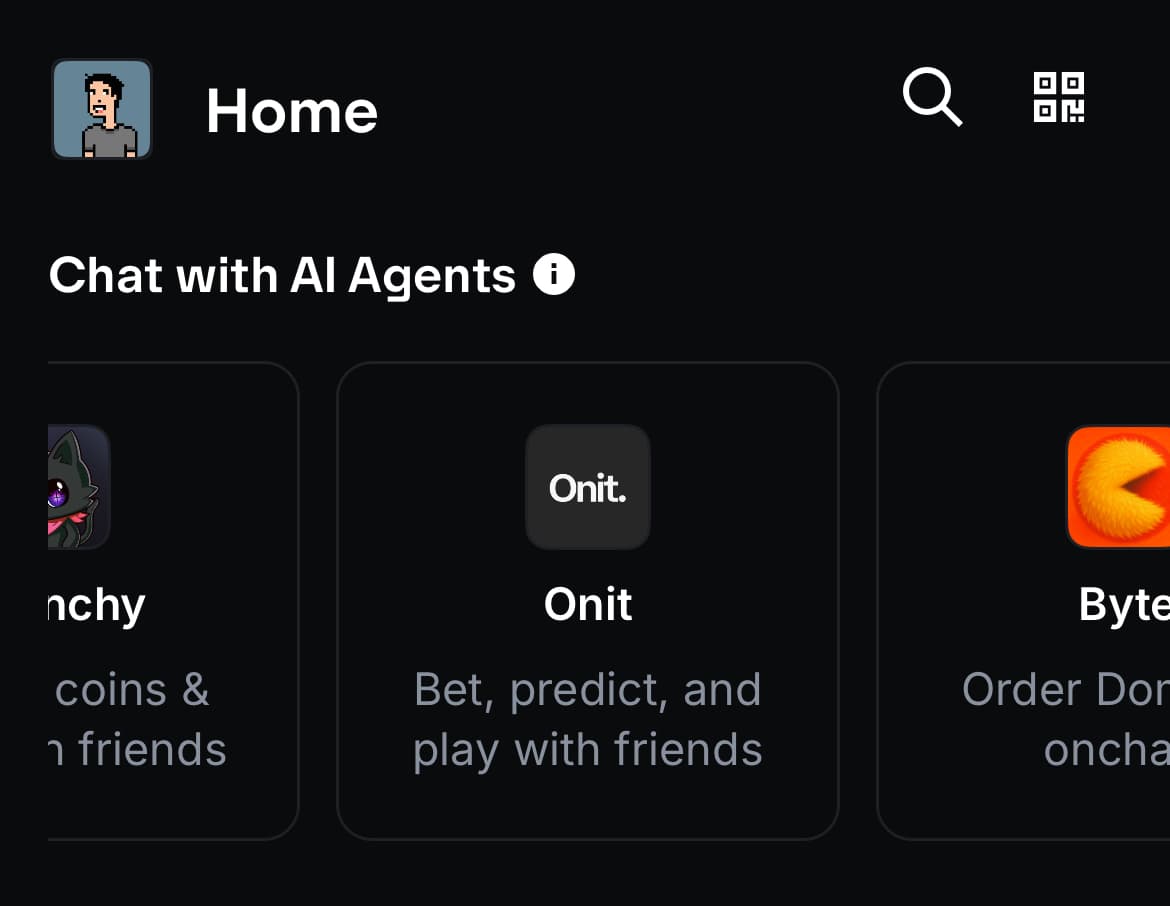Click empty area beside Byte card icon

click(x=972, y=487)
